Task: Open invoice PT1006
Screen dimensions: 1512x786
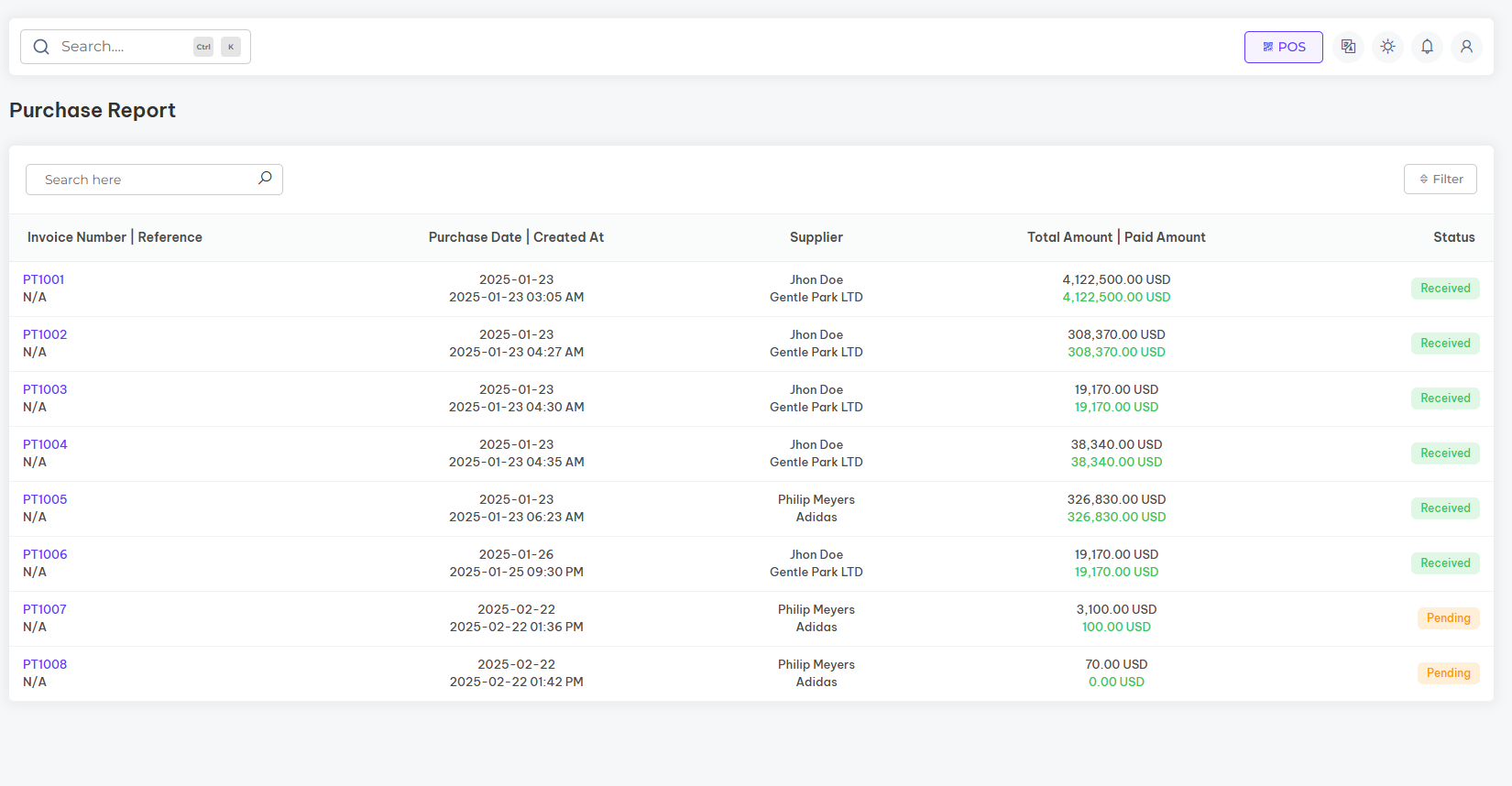Action: pyautogui.click(x=45, y=554)
